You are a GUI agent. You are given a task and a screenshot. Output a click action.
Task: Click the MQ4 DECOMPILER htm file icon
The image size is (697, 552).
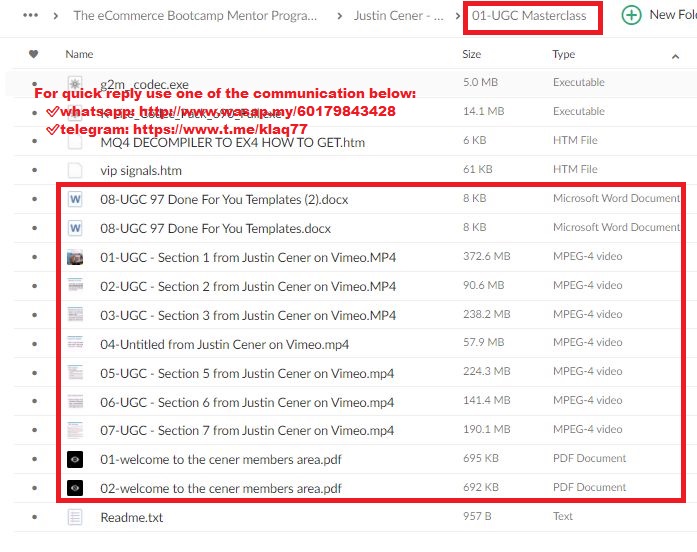pos(75,142)
